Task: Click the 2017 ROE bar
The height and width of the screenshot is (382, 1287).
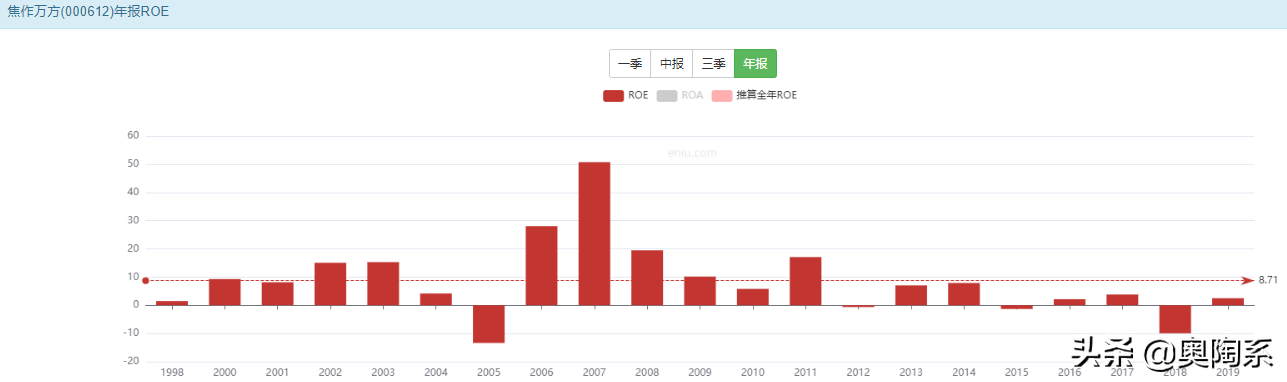Action: (1122, 300)
